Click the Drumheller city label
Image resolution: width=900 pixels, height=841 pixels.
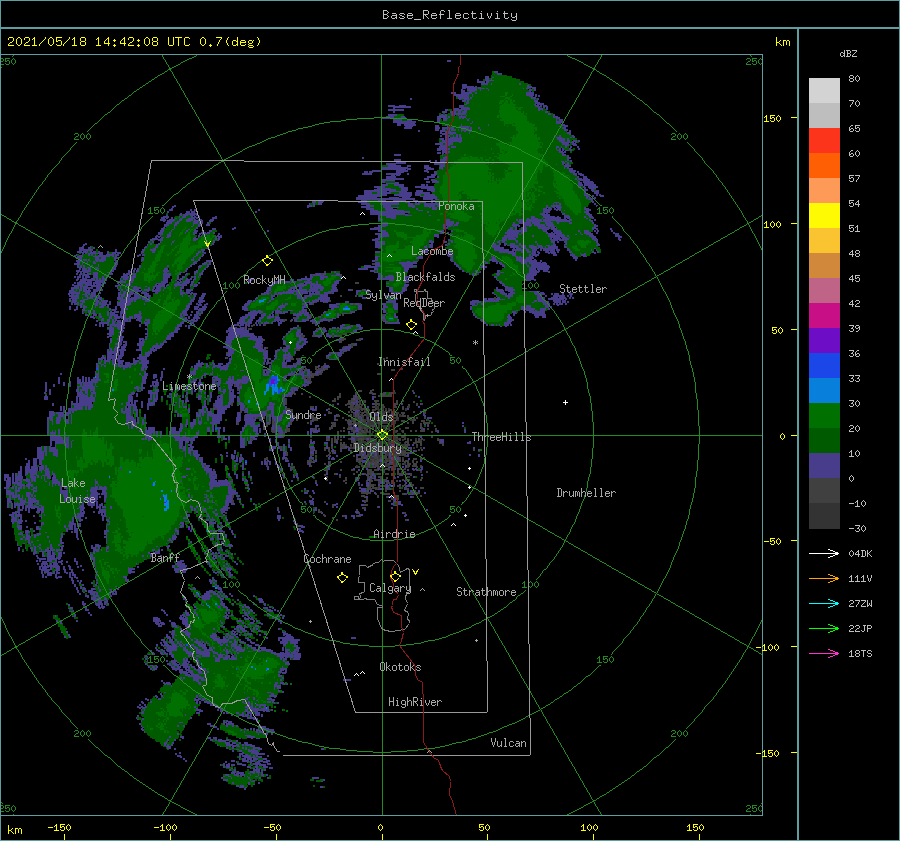586,493
